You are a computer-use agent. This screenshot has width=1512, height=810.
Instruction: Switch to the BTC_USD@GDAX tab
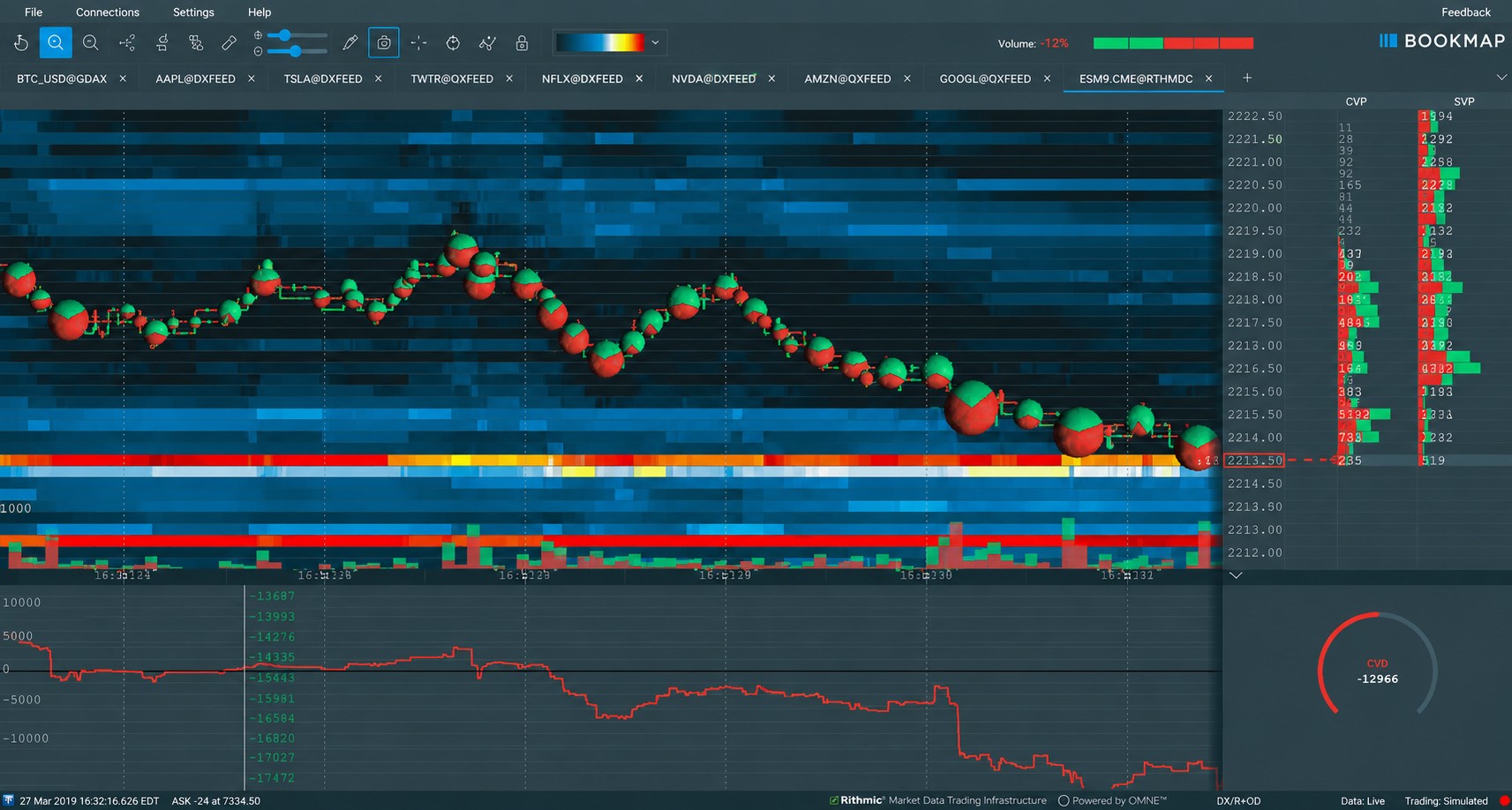62,79
